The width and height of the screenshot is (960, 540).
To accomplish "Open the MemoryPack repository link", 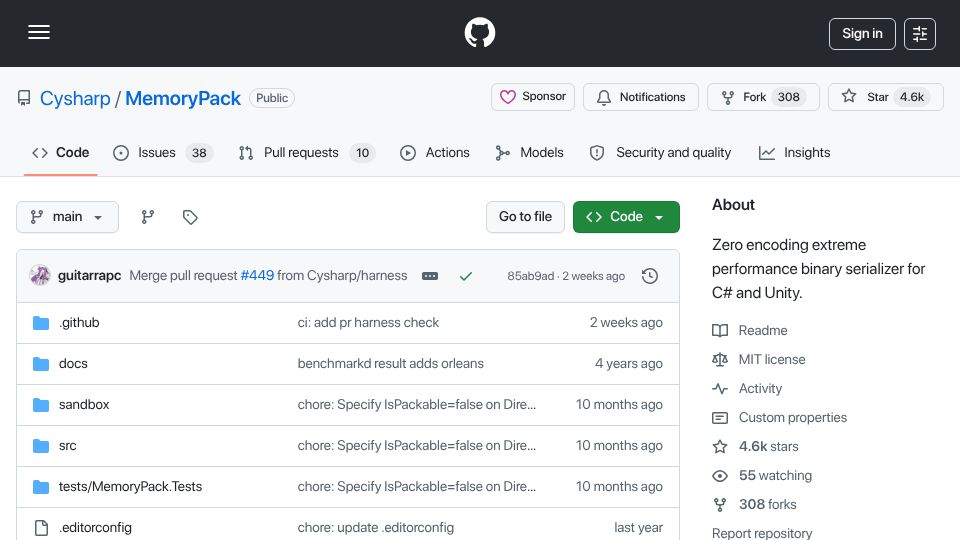I will (182, 98).
